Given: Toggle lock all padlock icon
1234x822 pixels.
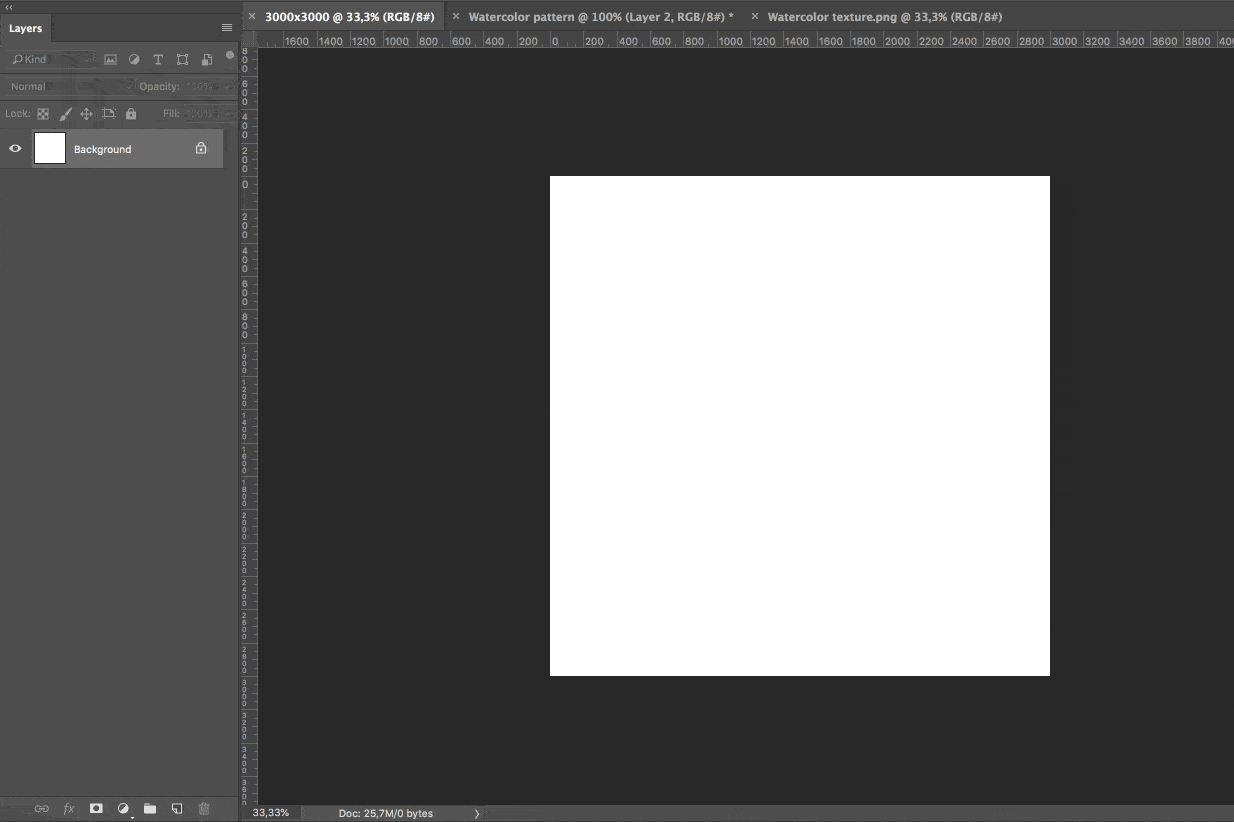Looking at the screenshot, I should pyautogui.click(x=131, y=114).
